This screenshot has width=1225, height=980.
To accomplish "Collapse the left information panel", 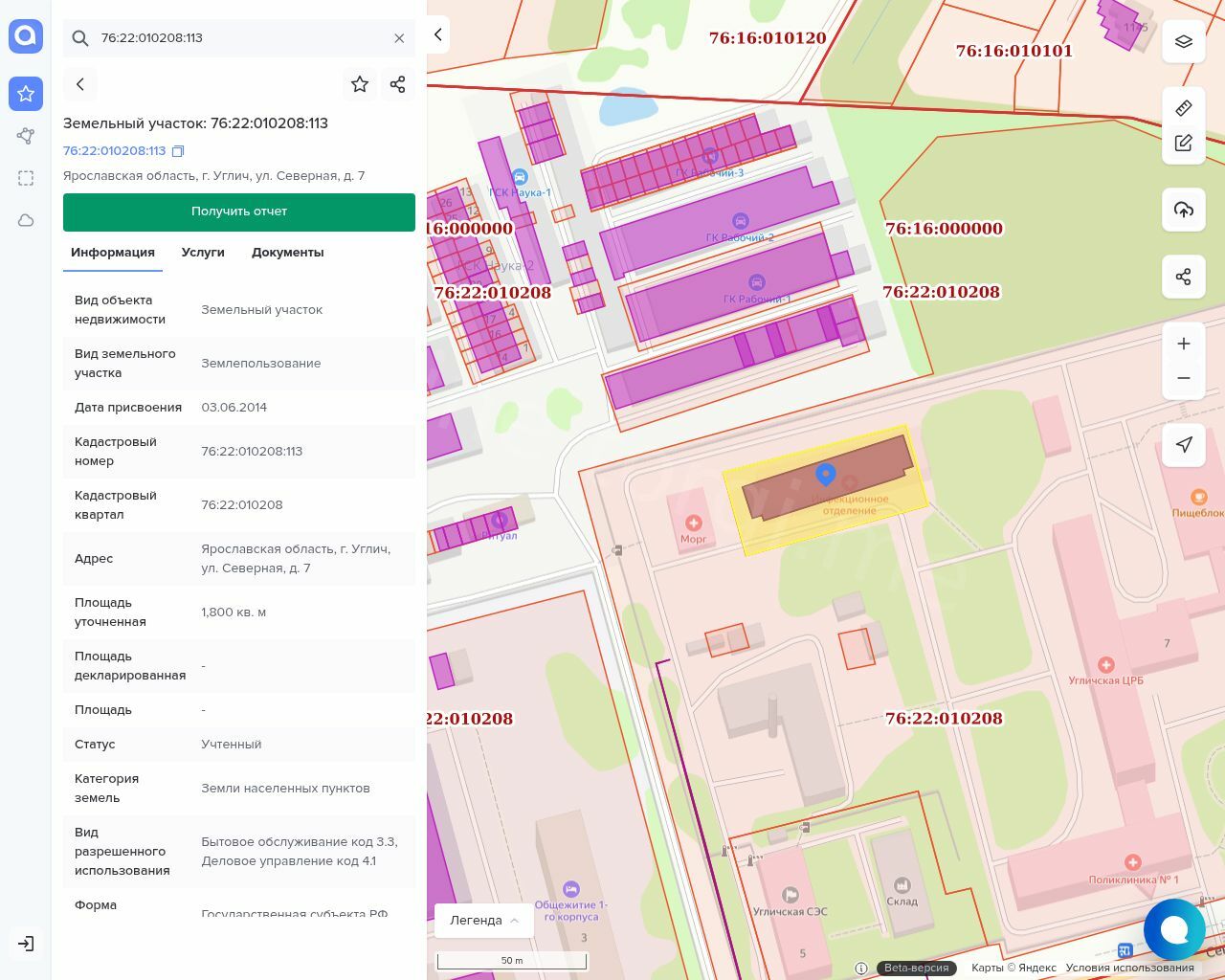I will pos(438,34).
